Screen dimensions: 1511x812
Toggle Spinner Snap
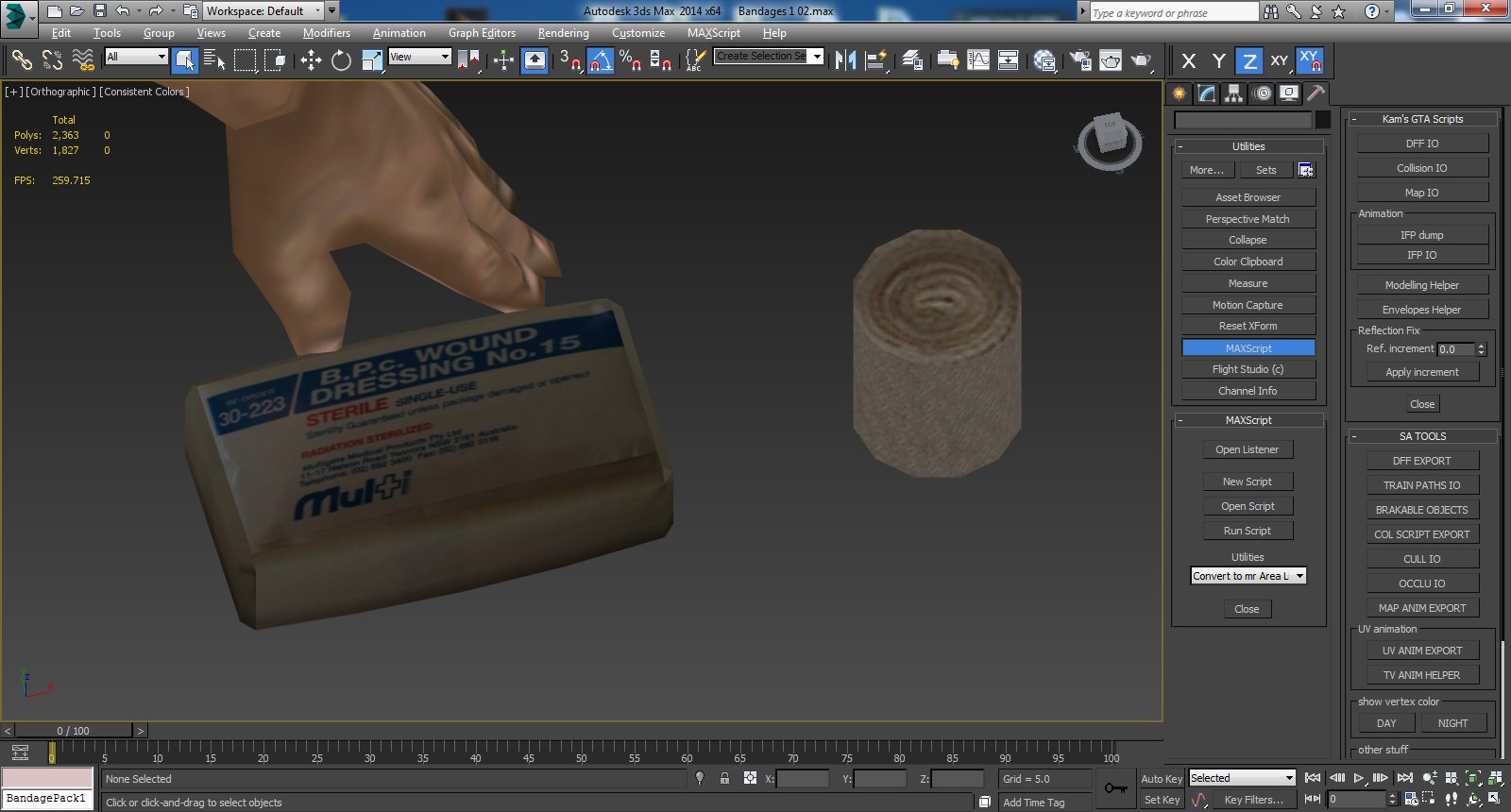click(x=661, y=60)
